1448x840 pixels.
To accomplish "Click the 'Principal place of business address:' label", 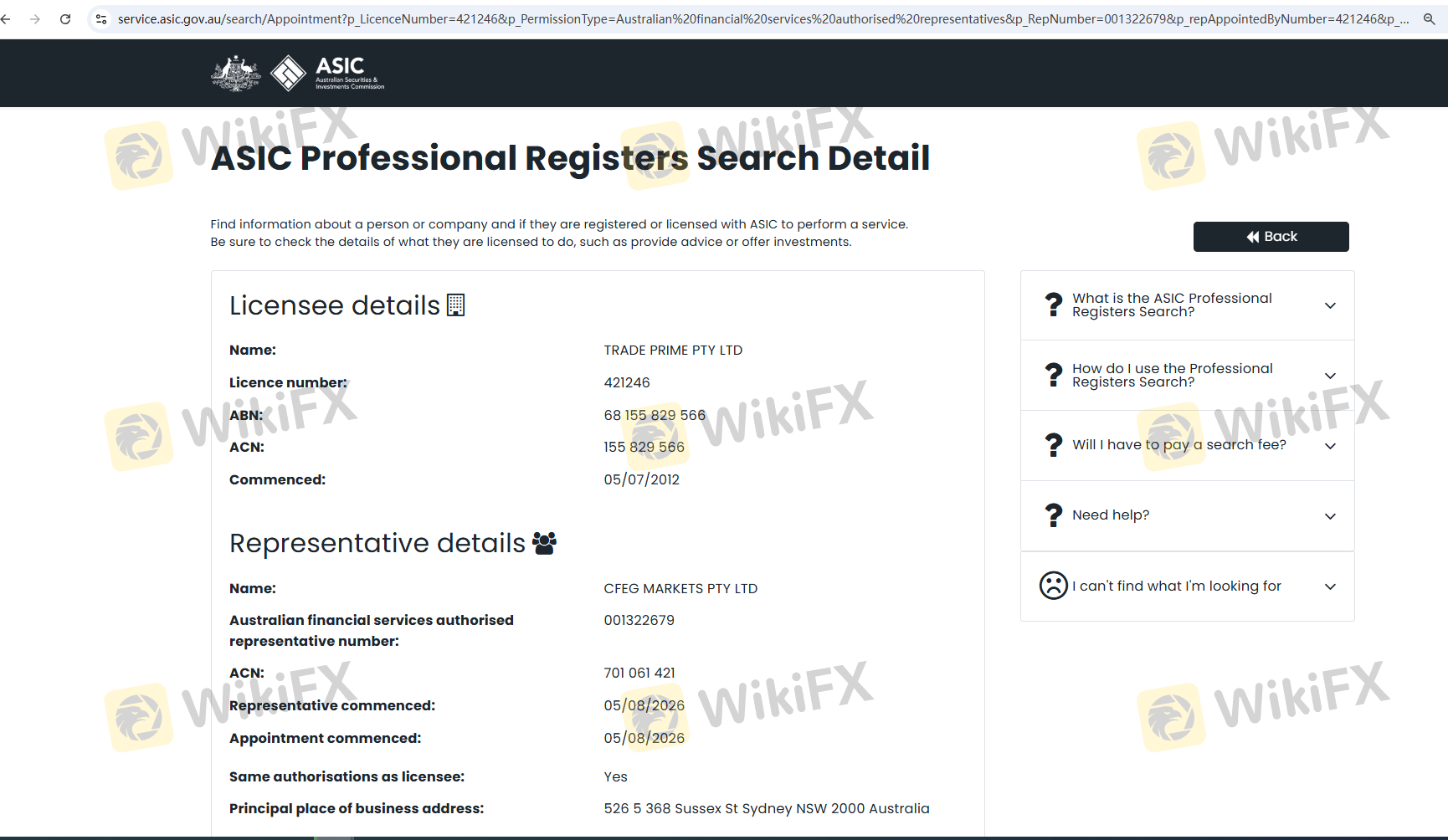I will [357, 808].
